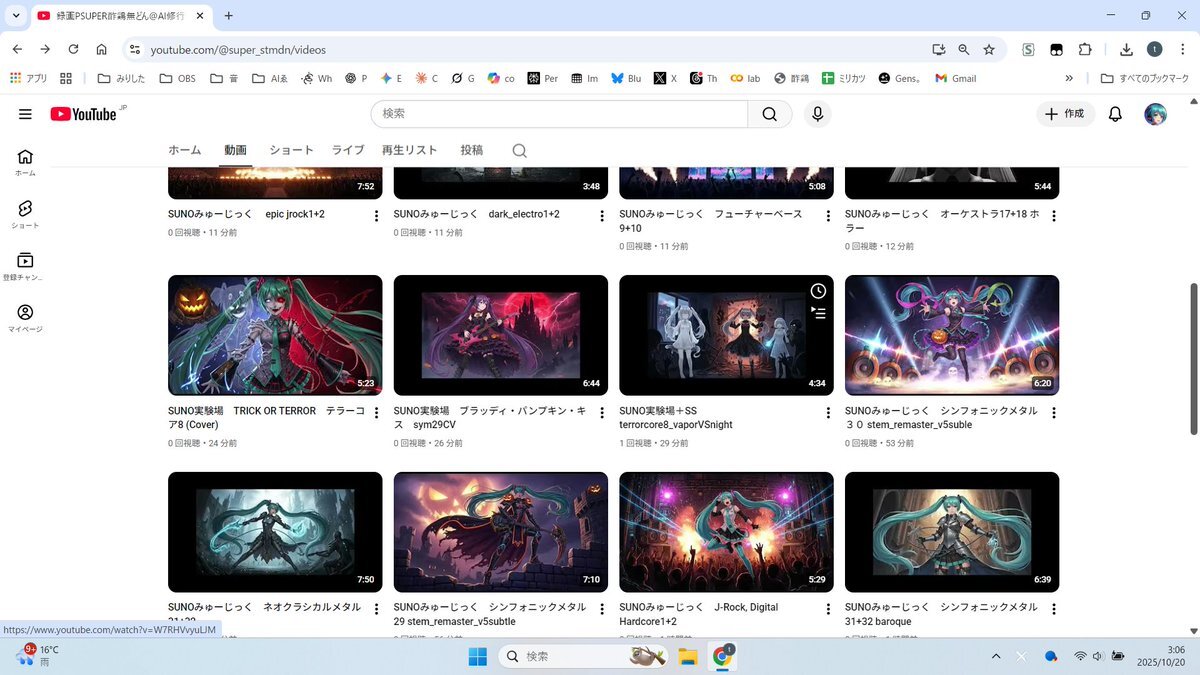
Task: Add terrorcore8 video to queue
Action: [818, 313]
